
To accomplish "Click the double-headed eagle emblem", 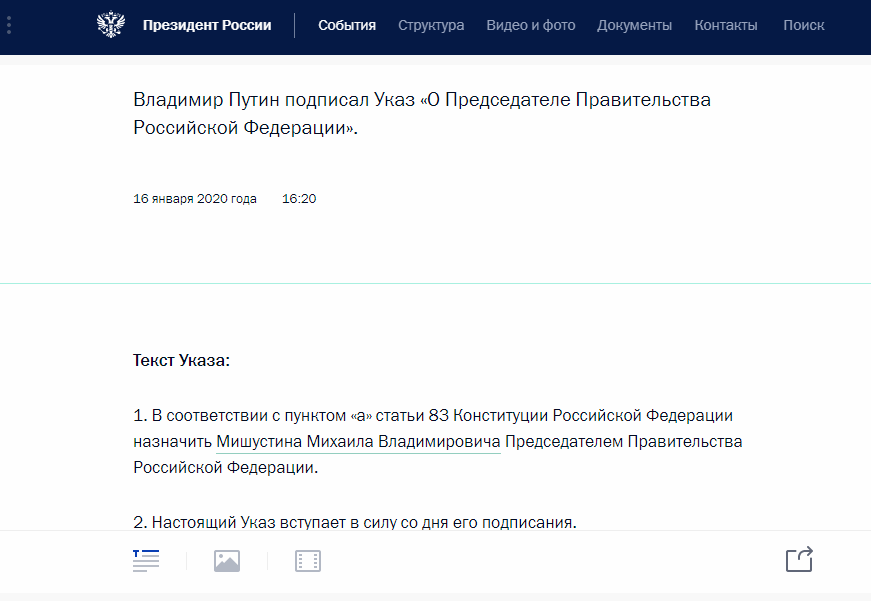I will (x=111, y=24).
